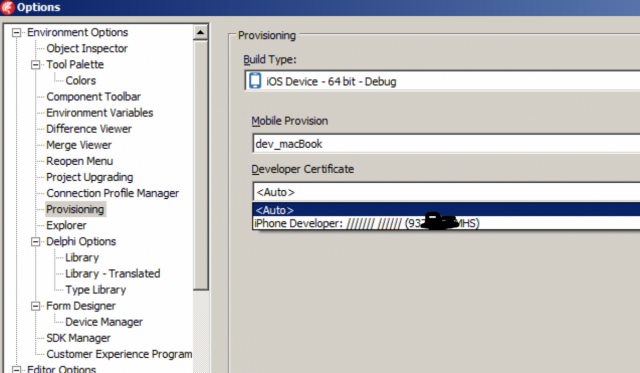Choose <Auto> from certificate dropdown list

pyautogui.click(x=446, y=210)
